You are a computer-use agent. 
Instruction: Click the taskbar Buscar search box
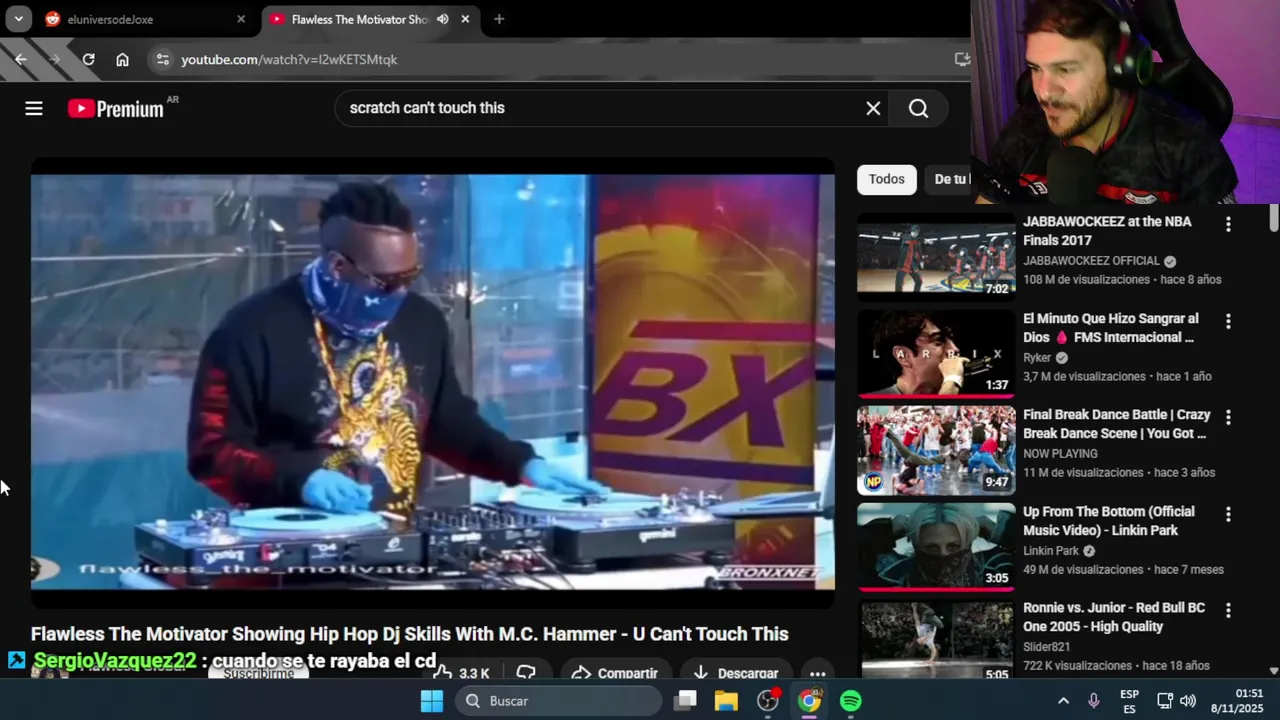tap(559, 701)
